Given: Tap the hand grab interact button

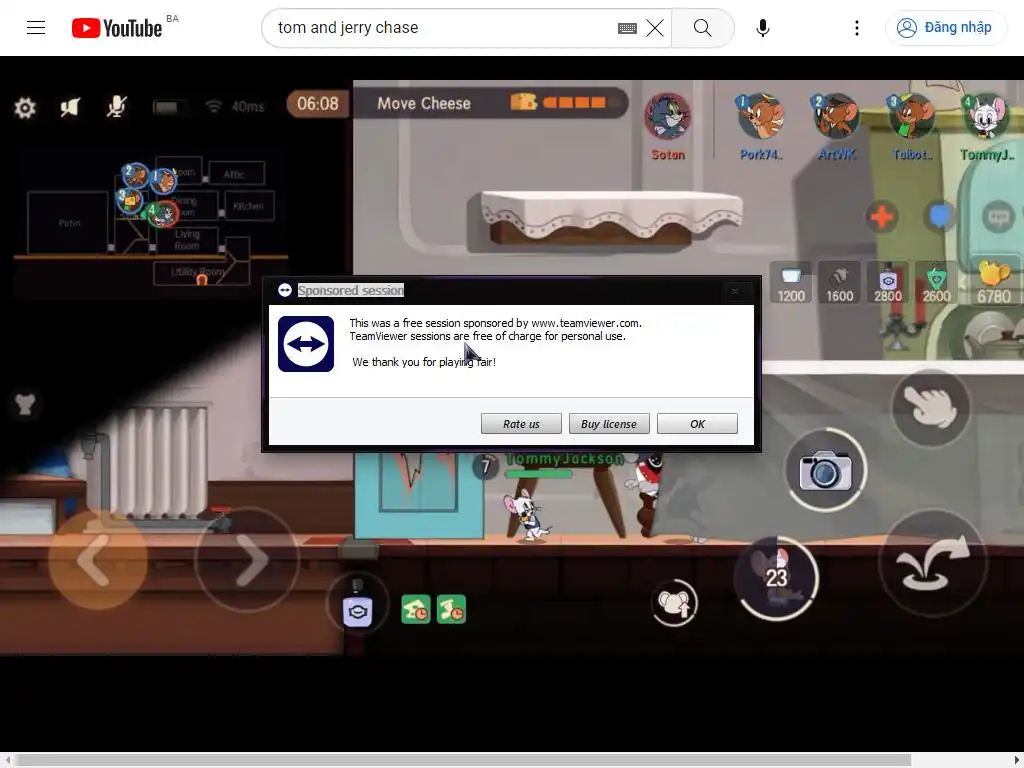Looking at the screenshot, I should pyautogui.click(x=931, y=408).
